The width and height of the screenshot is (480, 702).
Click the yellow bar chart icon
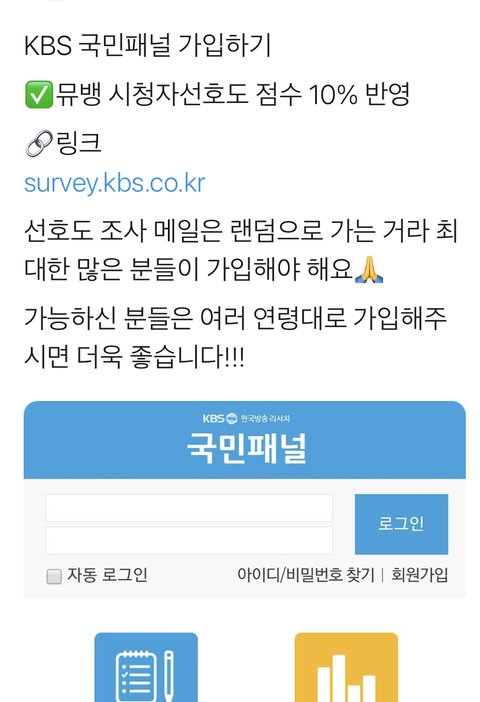point(346,667)
